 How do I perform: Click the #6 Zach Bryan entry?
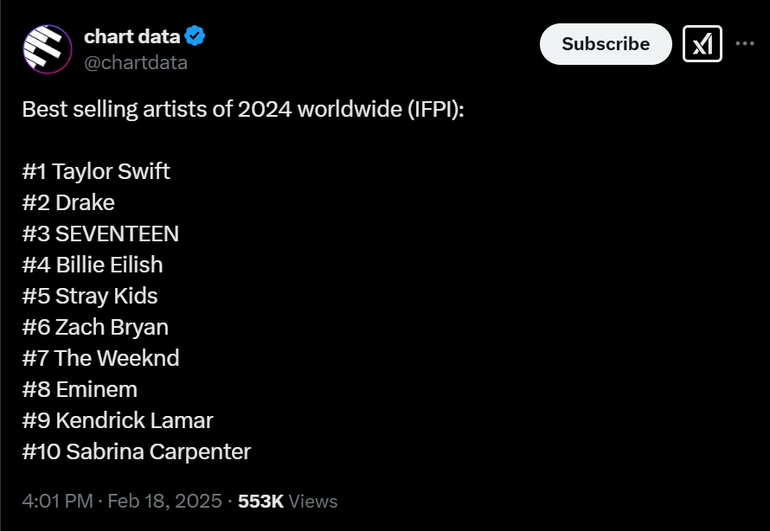(x=95, y=327)
